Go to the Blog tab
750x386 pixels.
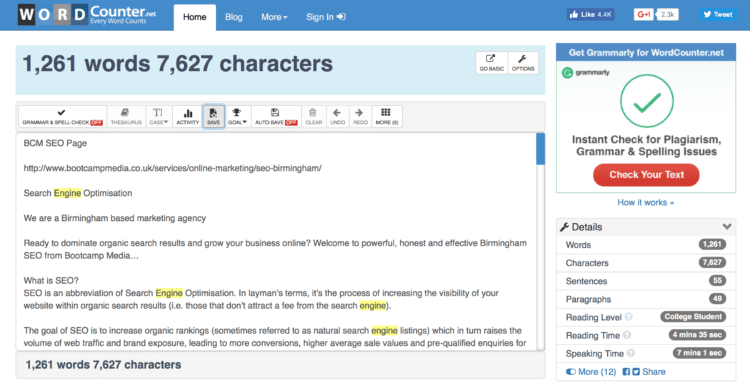233,17
